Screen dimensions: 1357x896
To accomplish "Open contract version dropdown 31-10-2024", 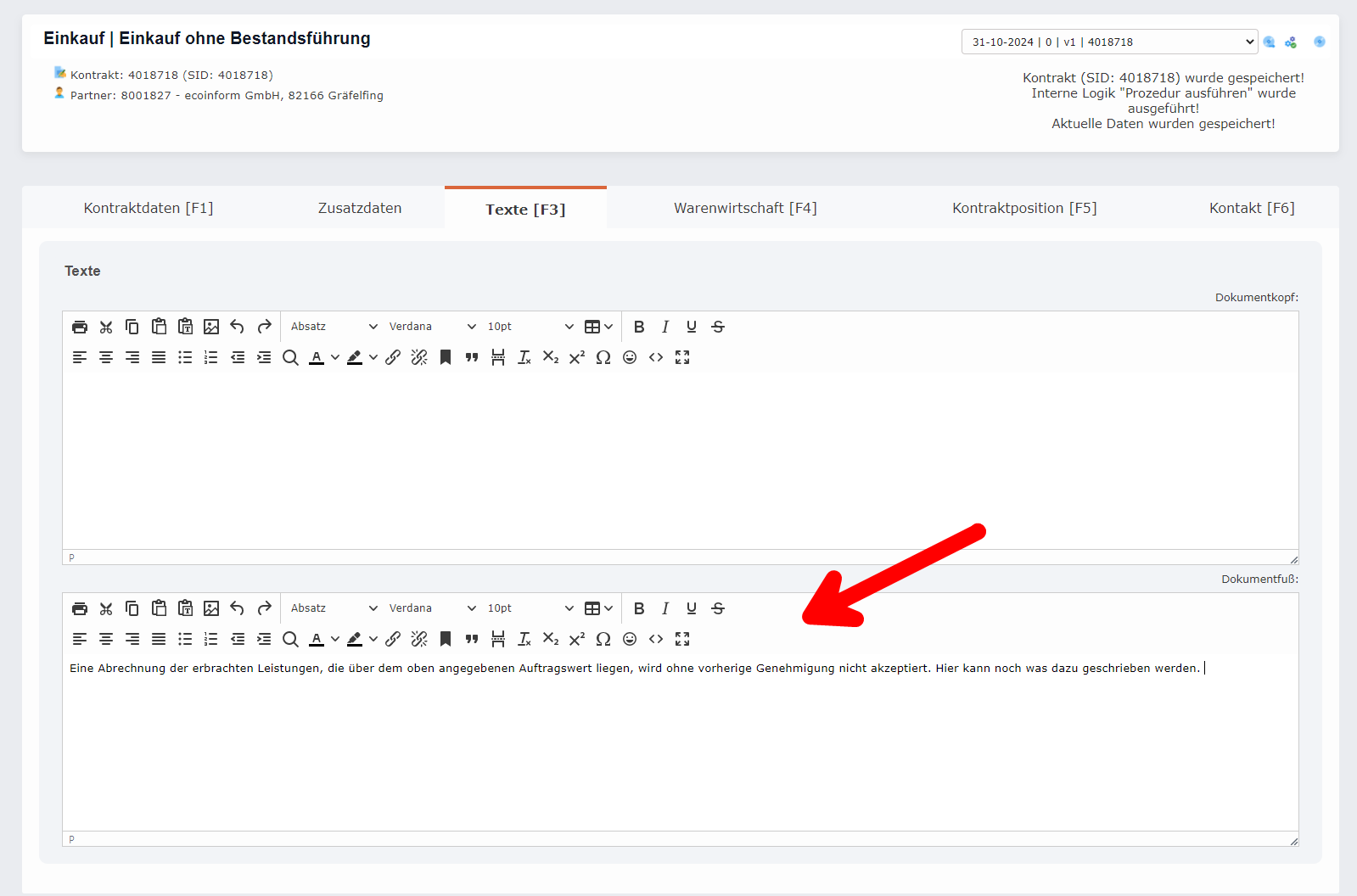I will click(1109, 42).
